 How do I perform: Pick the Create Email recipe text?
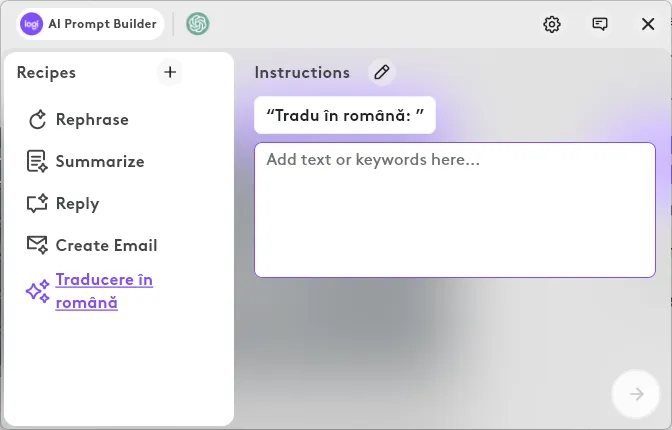pyautogui.click(x=106, y=245)
